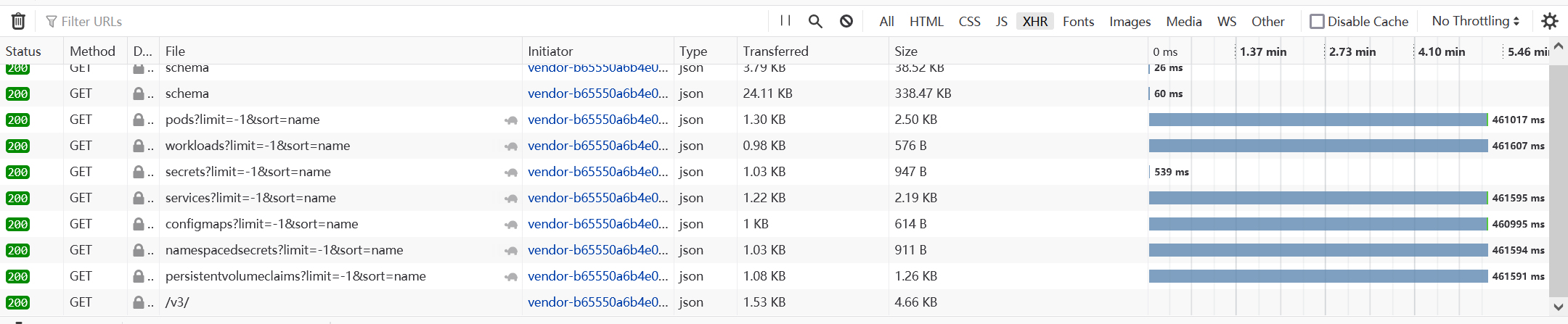Click lock icon on secrets?limit request row
Image resolution: width=1568 pixels, height=324 pixels.
[x=139, y=172]
